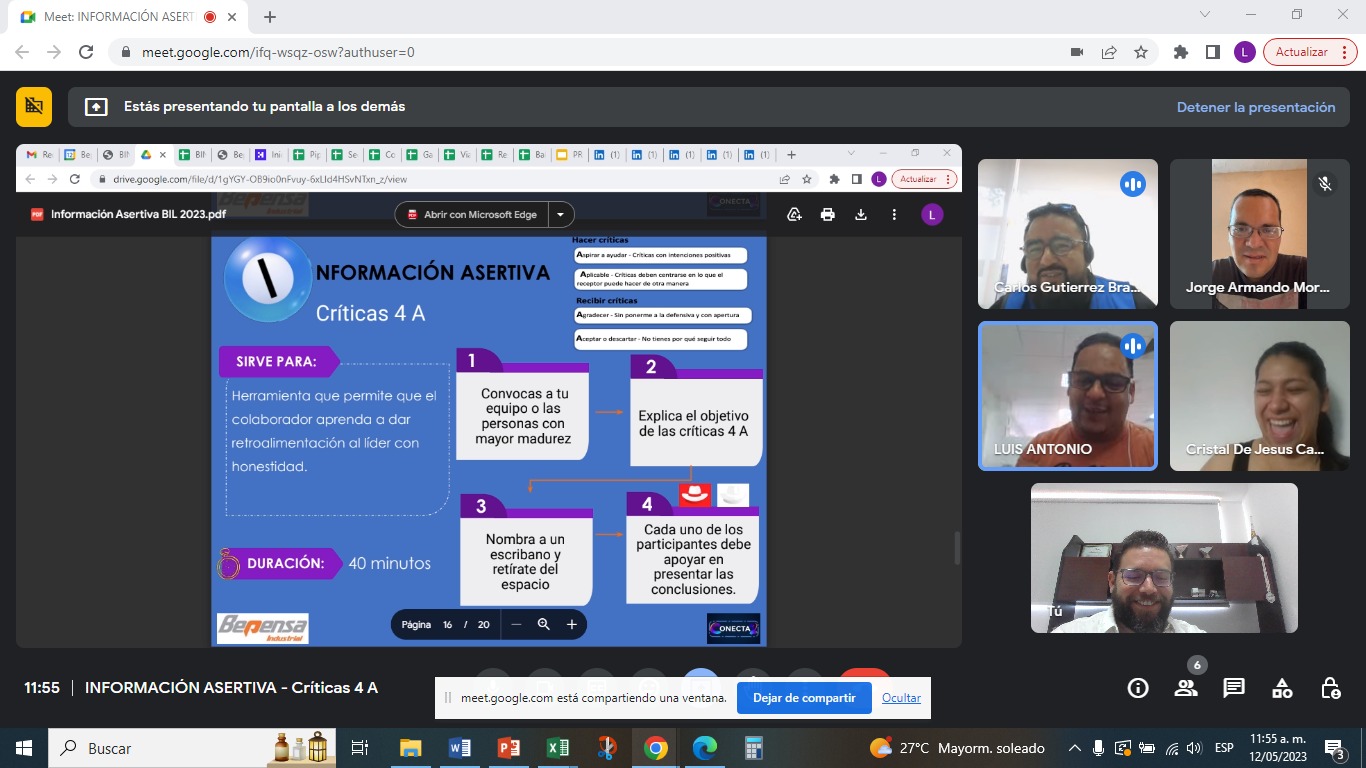This screenshot has height=768, width=1366.
Task: Open File Explorer from taskbar
Action: [x=411, y=748]
